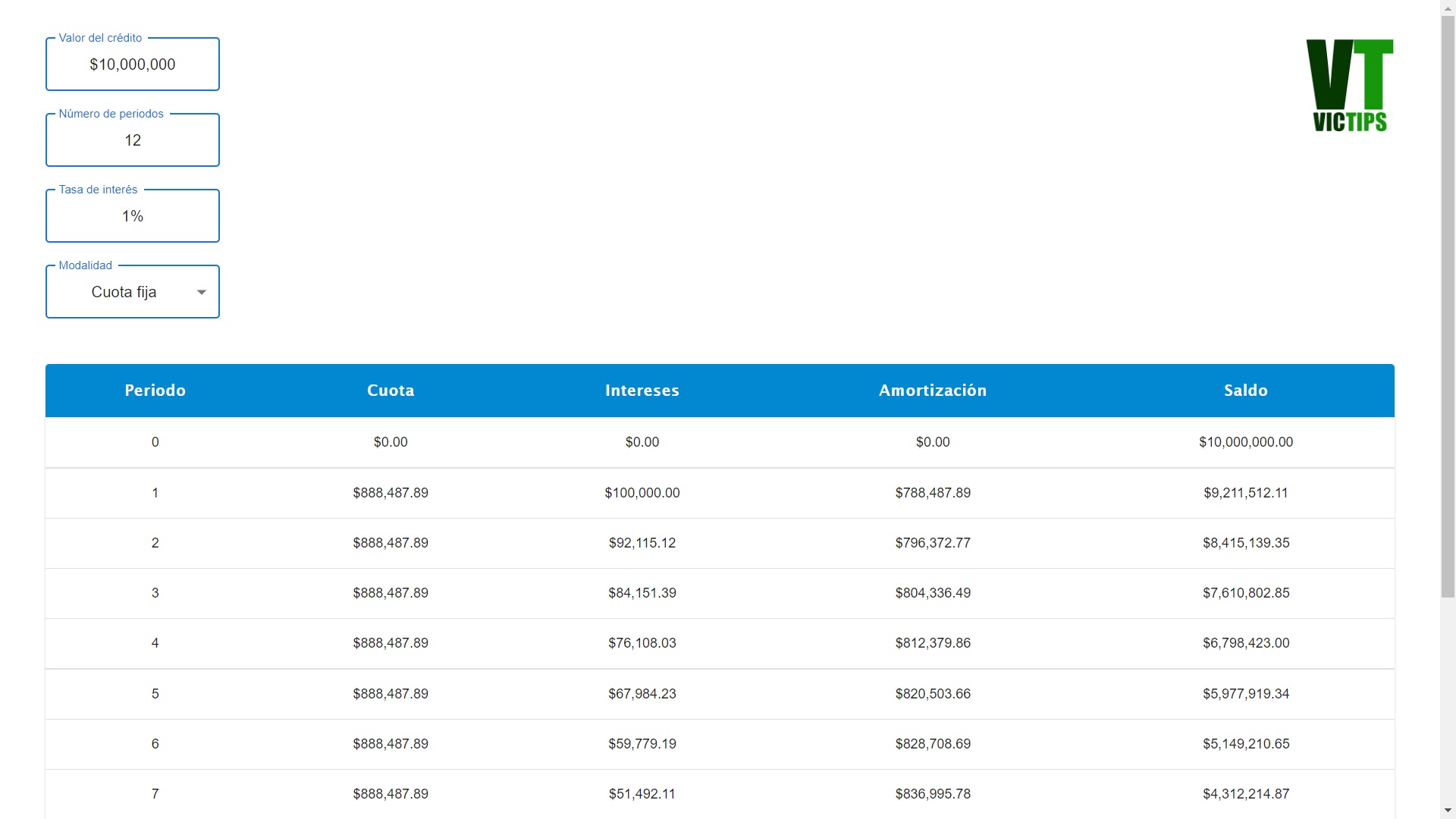Image resolution: width=1456 pixels, height=819 pixels.
Task: Select the interest cell $76,108.03
Action: click(x=642, y=643)
